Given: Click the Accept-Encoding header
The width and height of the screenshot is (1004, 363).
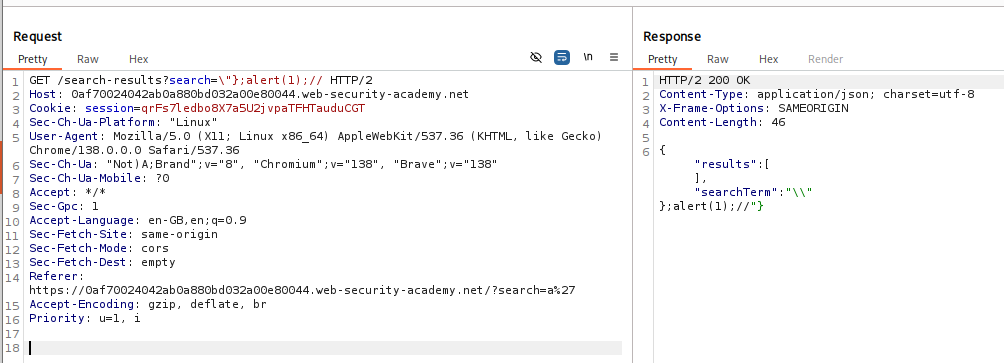Looking at the screenshot, I should point(148,304).
